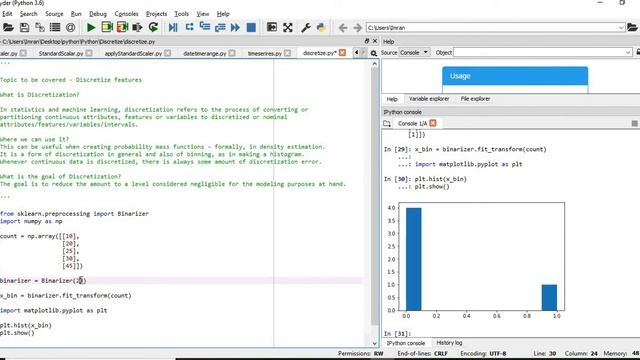Close the timeseries.py tab

(x=288, y=53)
